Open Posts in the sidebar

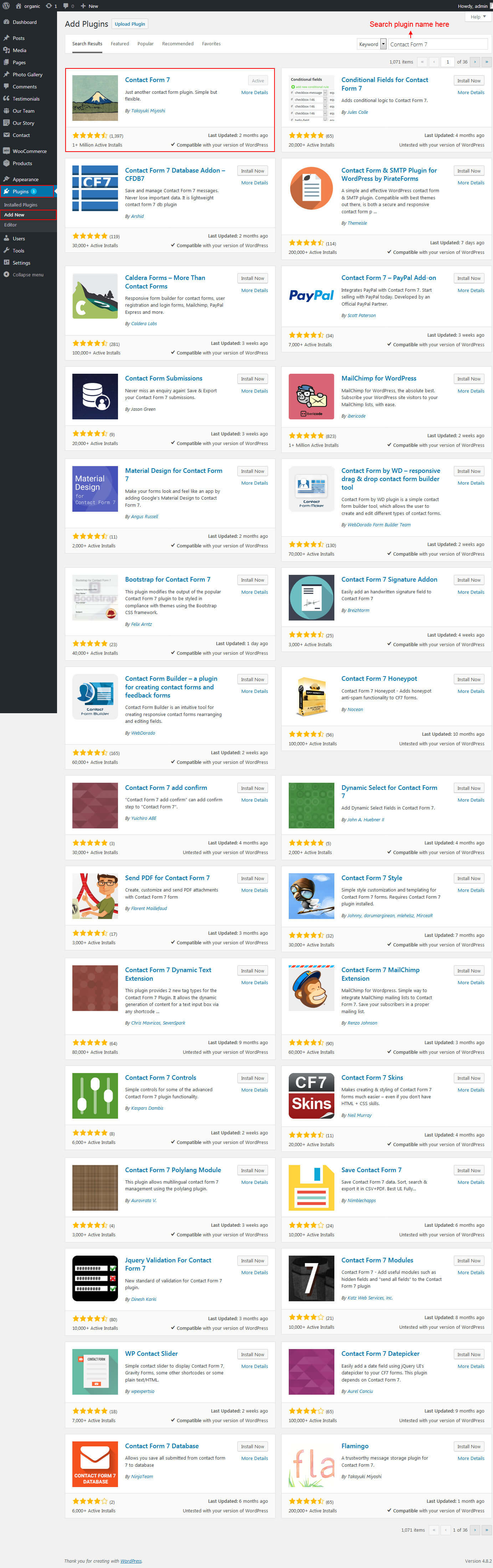pos(18,38)
